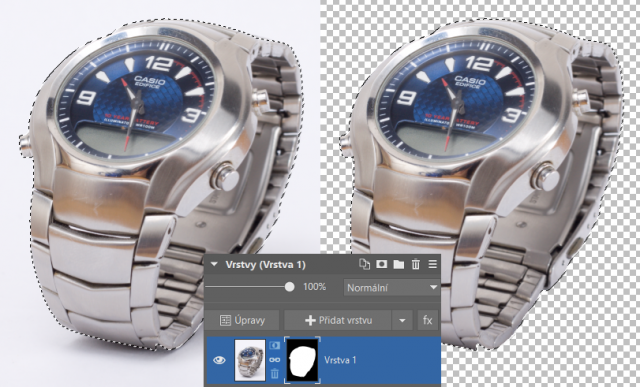Click the trash icon in Vrstvy header
Image resolution: width=640 pixels, height=387 pixels.
tap(416, 265)
